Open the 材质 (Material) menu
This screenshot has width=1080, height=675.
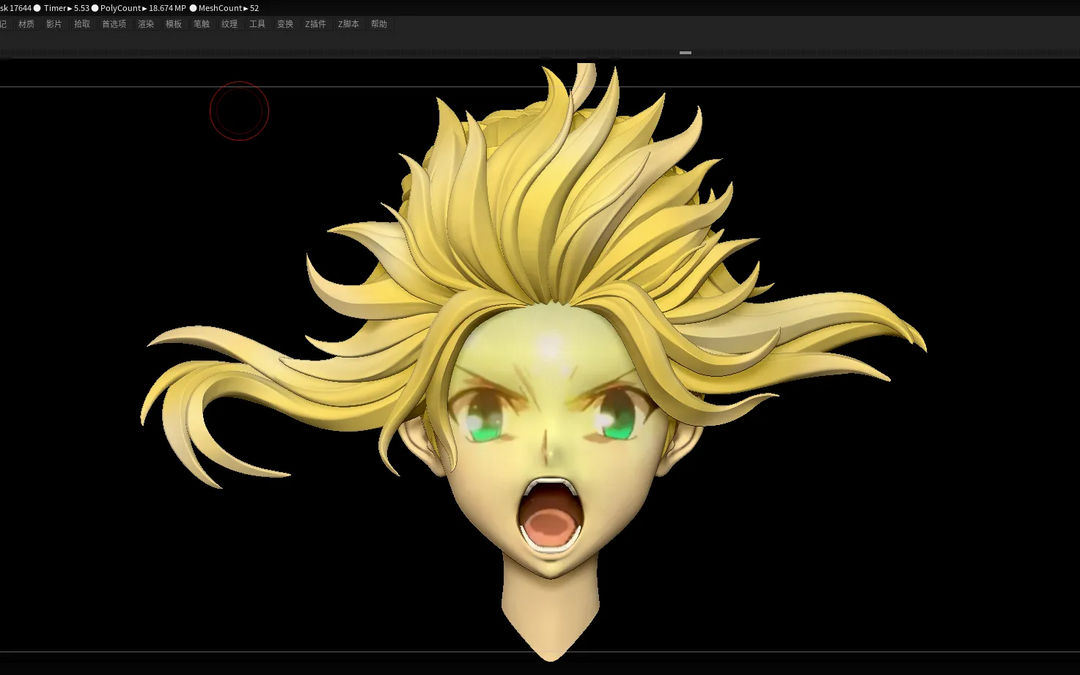tap(26, 24)
